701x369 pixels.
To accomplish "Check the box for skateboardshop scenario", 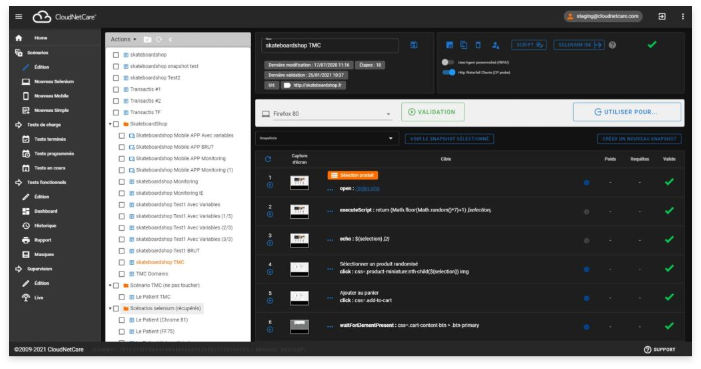I will pos(116,55).
